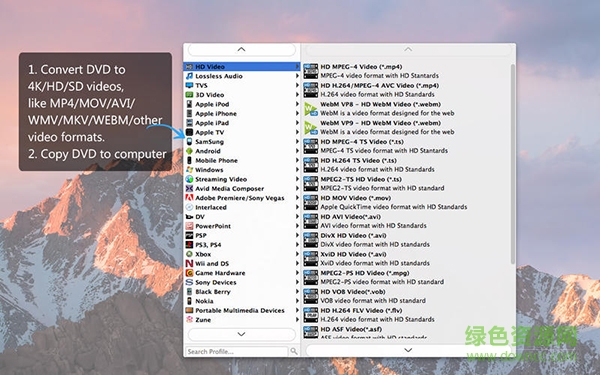Image resolution: width=600 pixels, height=375 pixels.
Task: Click the Search Profile input field
Action: click(236, 351)
